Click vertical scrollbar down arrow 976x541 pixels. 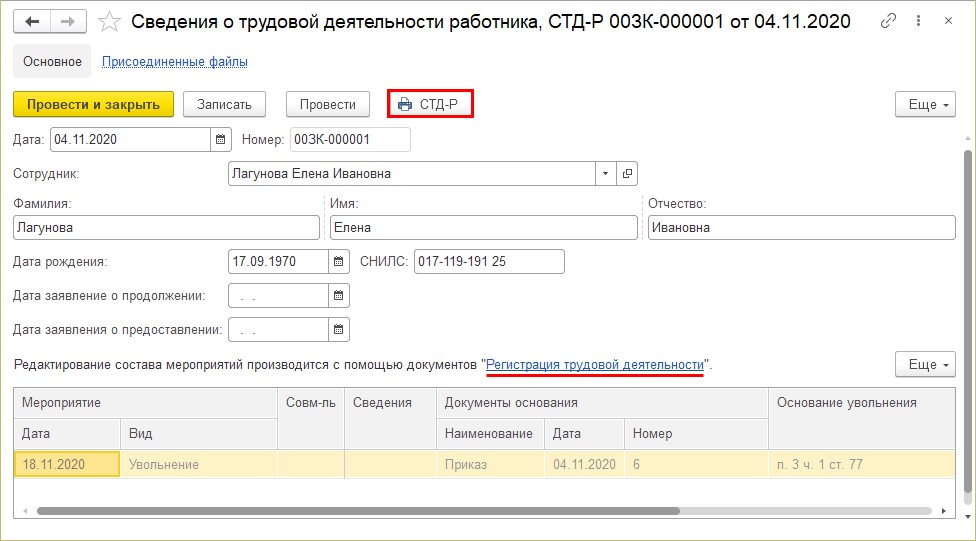point(967,517)
